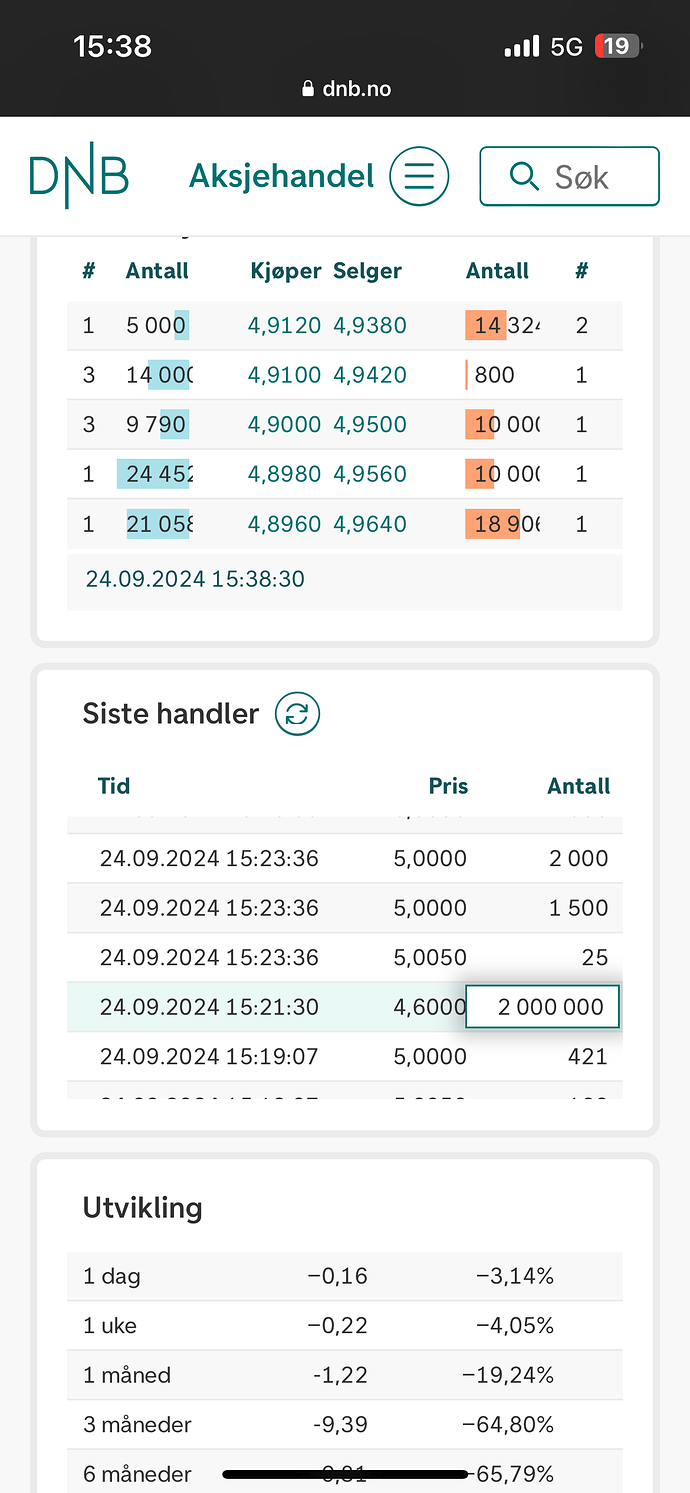Select seller price 4,9640
Screen dimensions: 690x1493
(x=370, y=523)
